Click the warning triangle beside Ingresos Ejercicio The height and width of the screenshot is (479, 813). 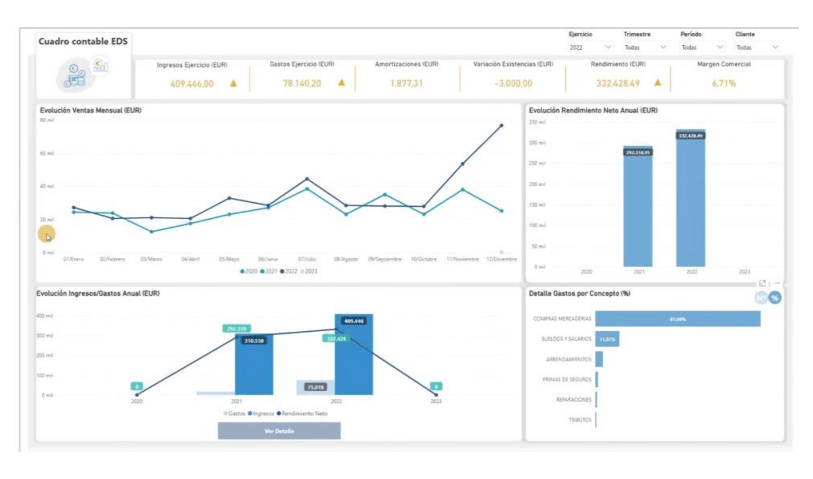tap(233, 83)
